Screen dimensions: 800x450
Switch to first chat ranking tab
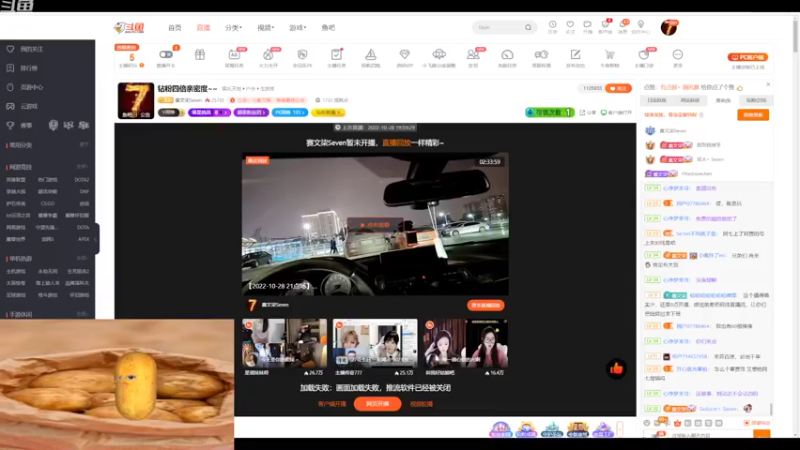(x=657, y=101)
